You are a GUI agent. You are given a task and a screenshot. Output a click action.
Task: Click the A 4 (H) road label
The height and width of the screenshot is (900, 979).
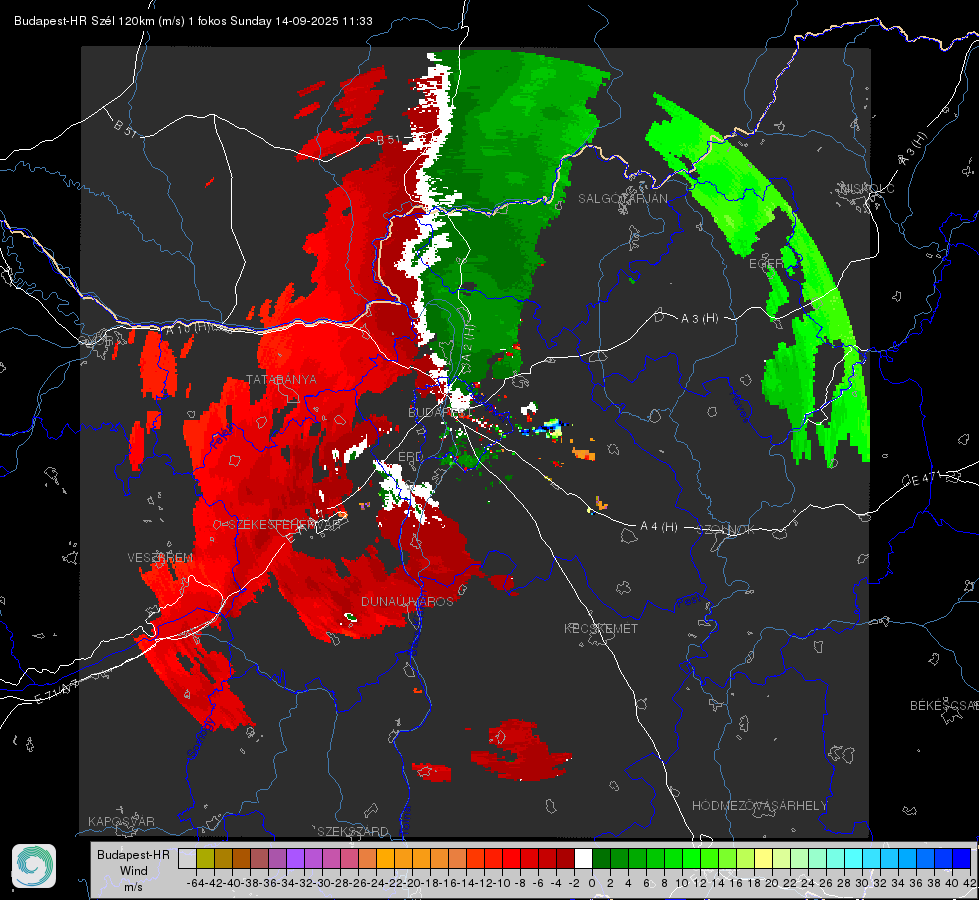coord(659,527)
